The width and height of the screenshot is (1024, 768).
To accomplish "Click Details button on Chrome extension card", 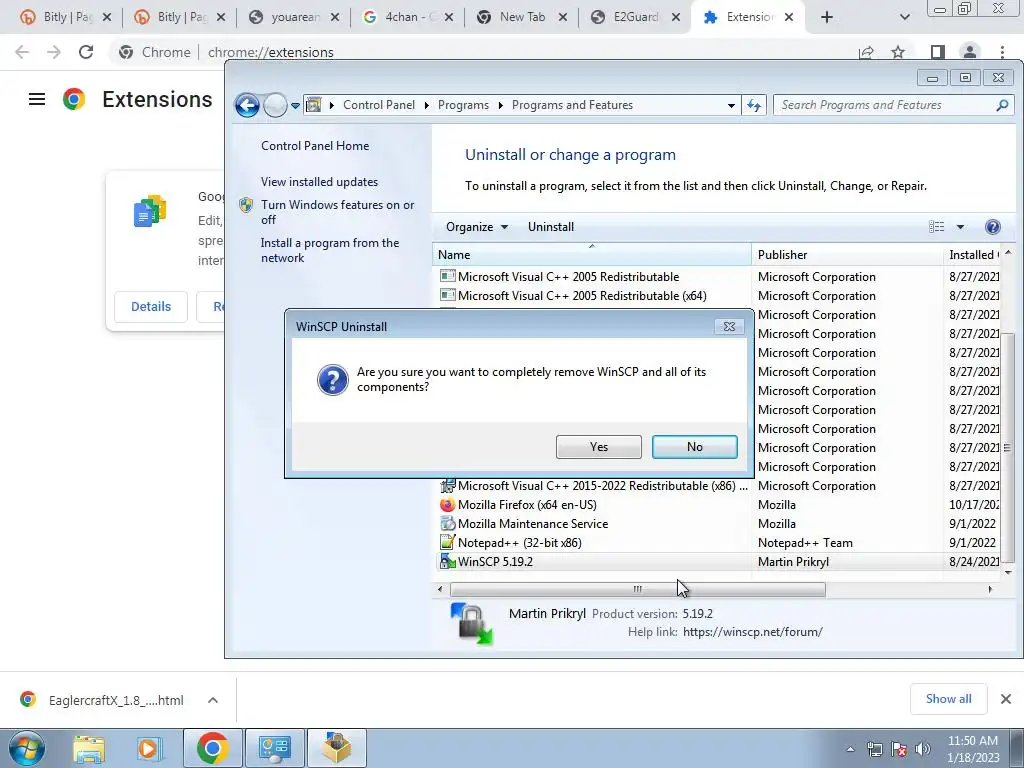I will (x=151, y=307).
